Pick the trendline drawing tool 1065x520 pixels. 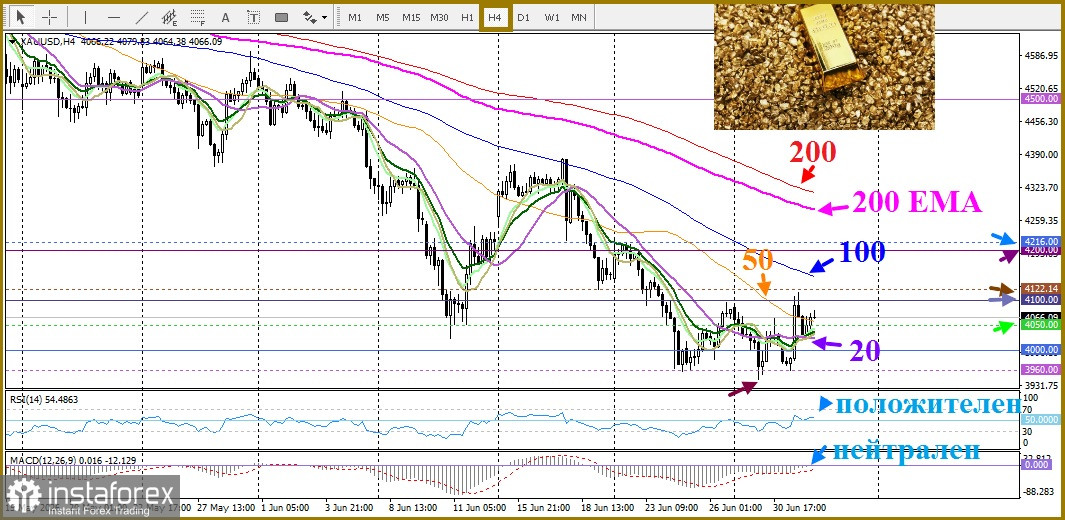pos(141,17)
